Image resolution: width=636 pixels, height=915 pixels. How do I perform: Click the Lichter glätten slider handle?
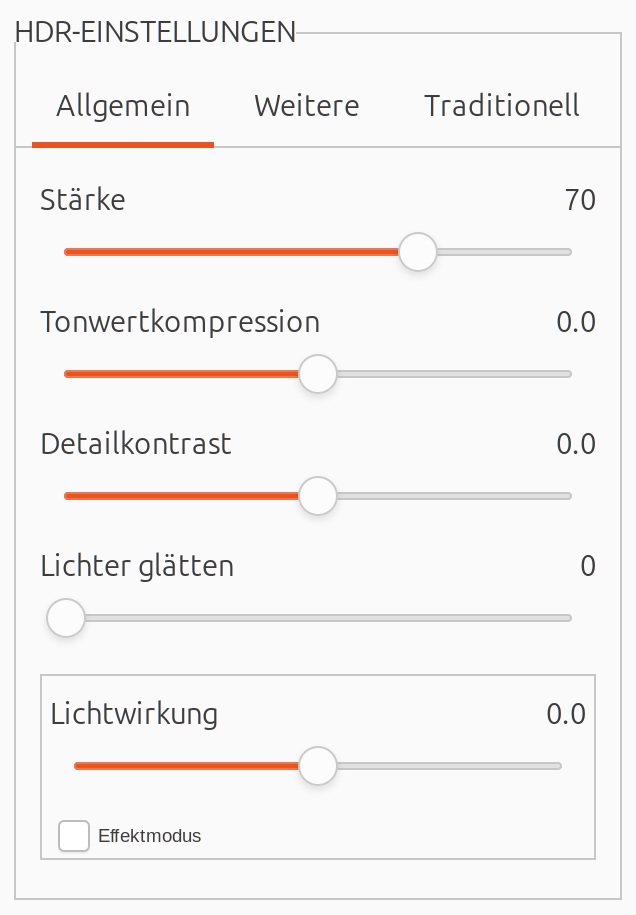pos(66,618)
